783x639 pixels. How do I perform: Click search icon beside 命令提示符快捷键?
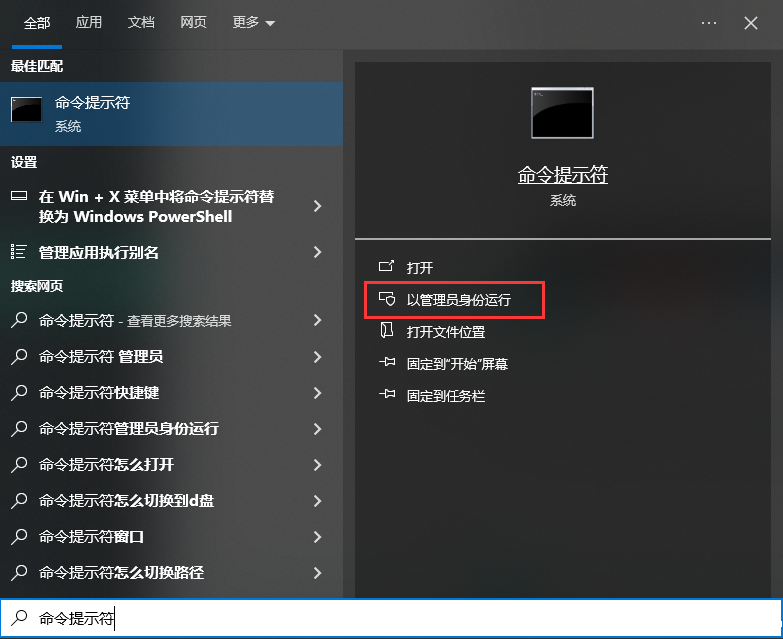pyautogui.click(x=19, y=392)
